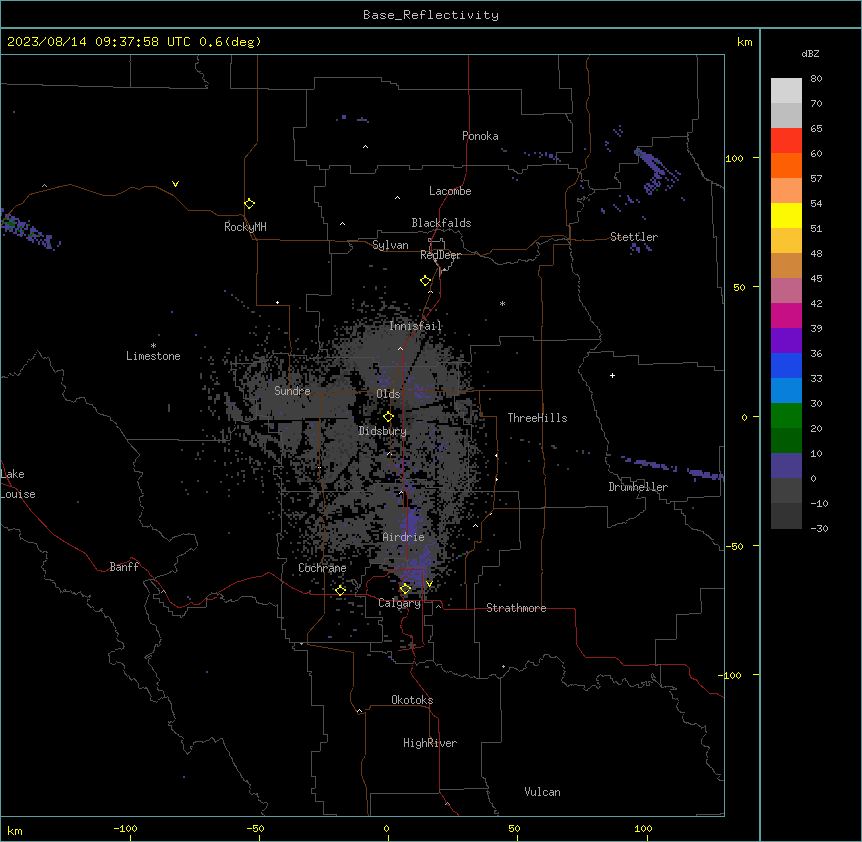862x842 pixels.
Task: Click the Innisfail label on the map
Action: 416,326
